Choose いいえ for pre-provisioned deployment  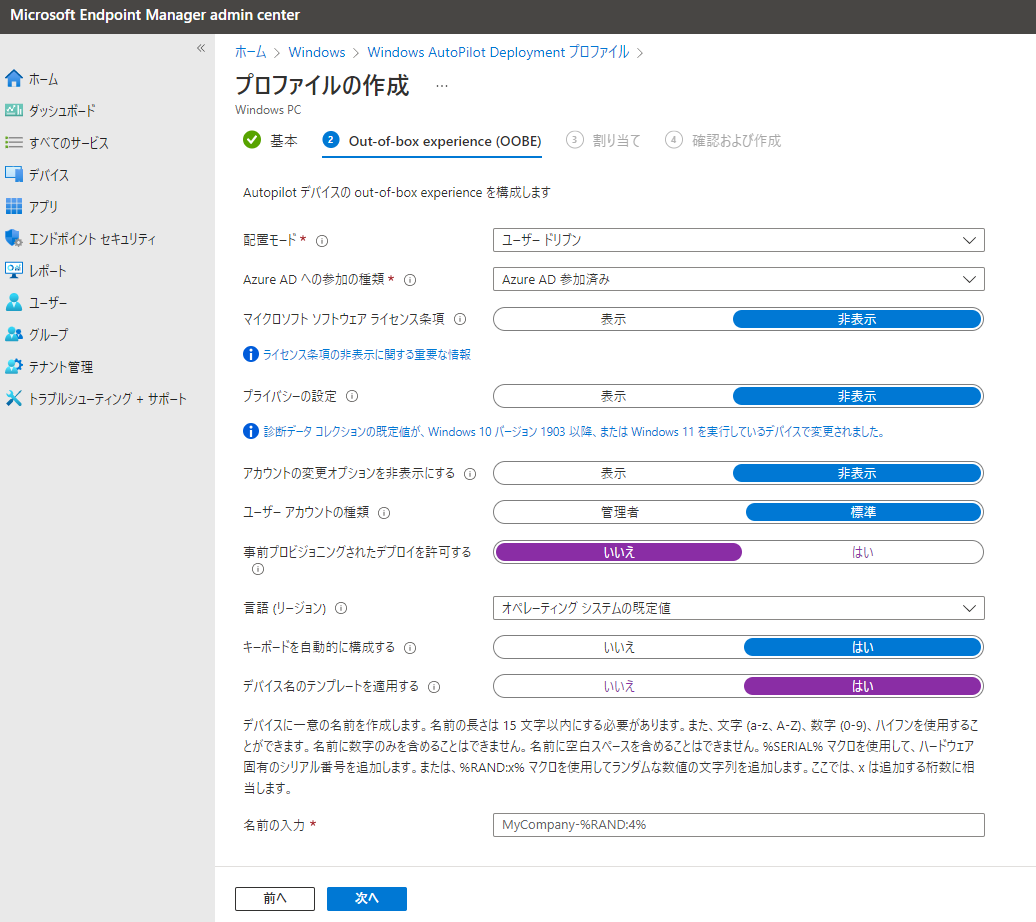(x=618, y=552)
